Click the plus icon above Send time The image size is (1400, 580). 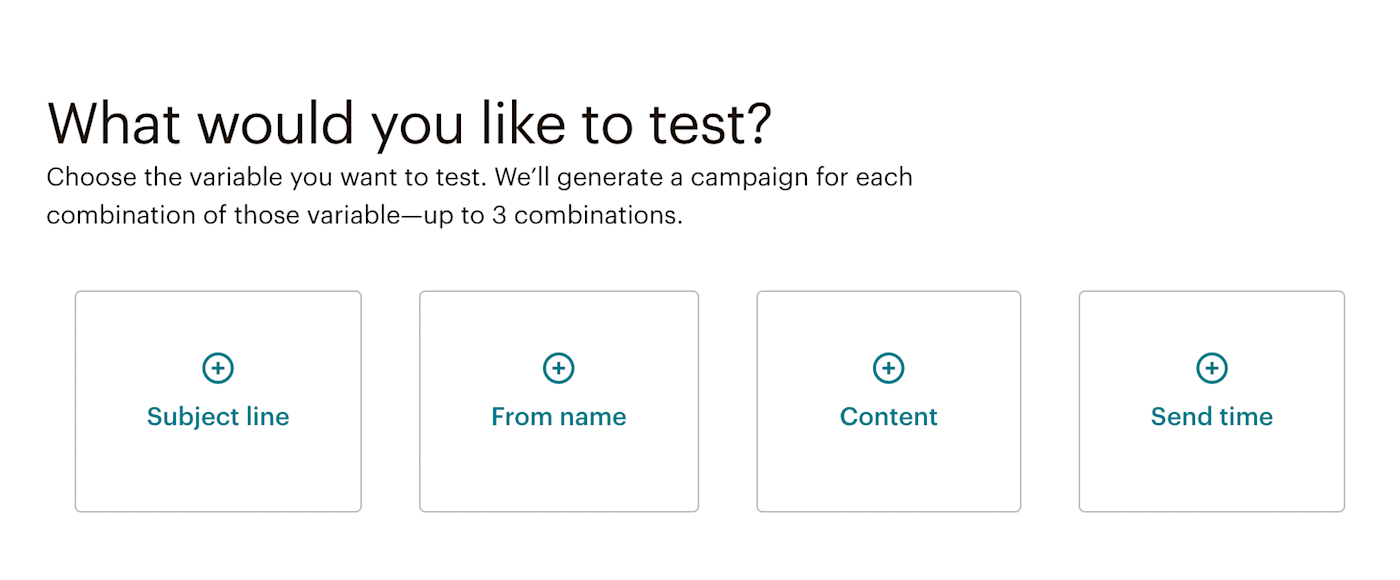point(1211,368)
